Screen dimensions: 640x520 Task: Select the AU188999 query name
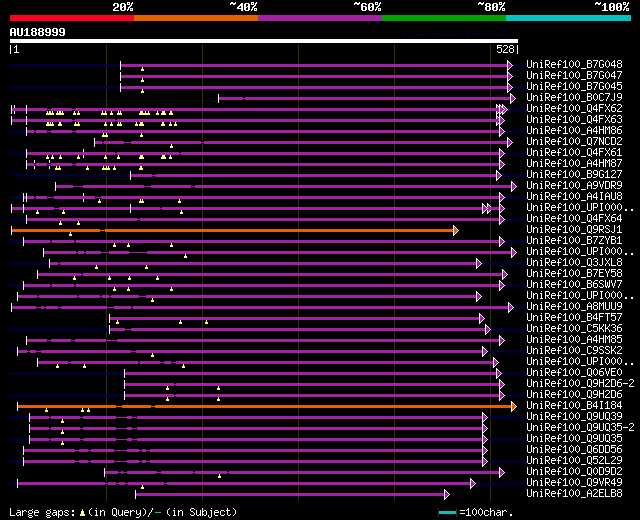pyautogui.click(x=38, y=32)
